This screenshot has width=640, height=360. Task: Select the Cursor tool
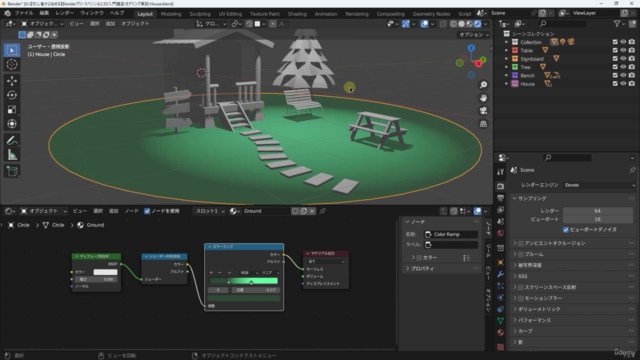pyautogui.click(x=12, y=64)
